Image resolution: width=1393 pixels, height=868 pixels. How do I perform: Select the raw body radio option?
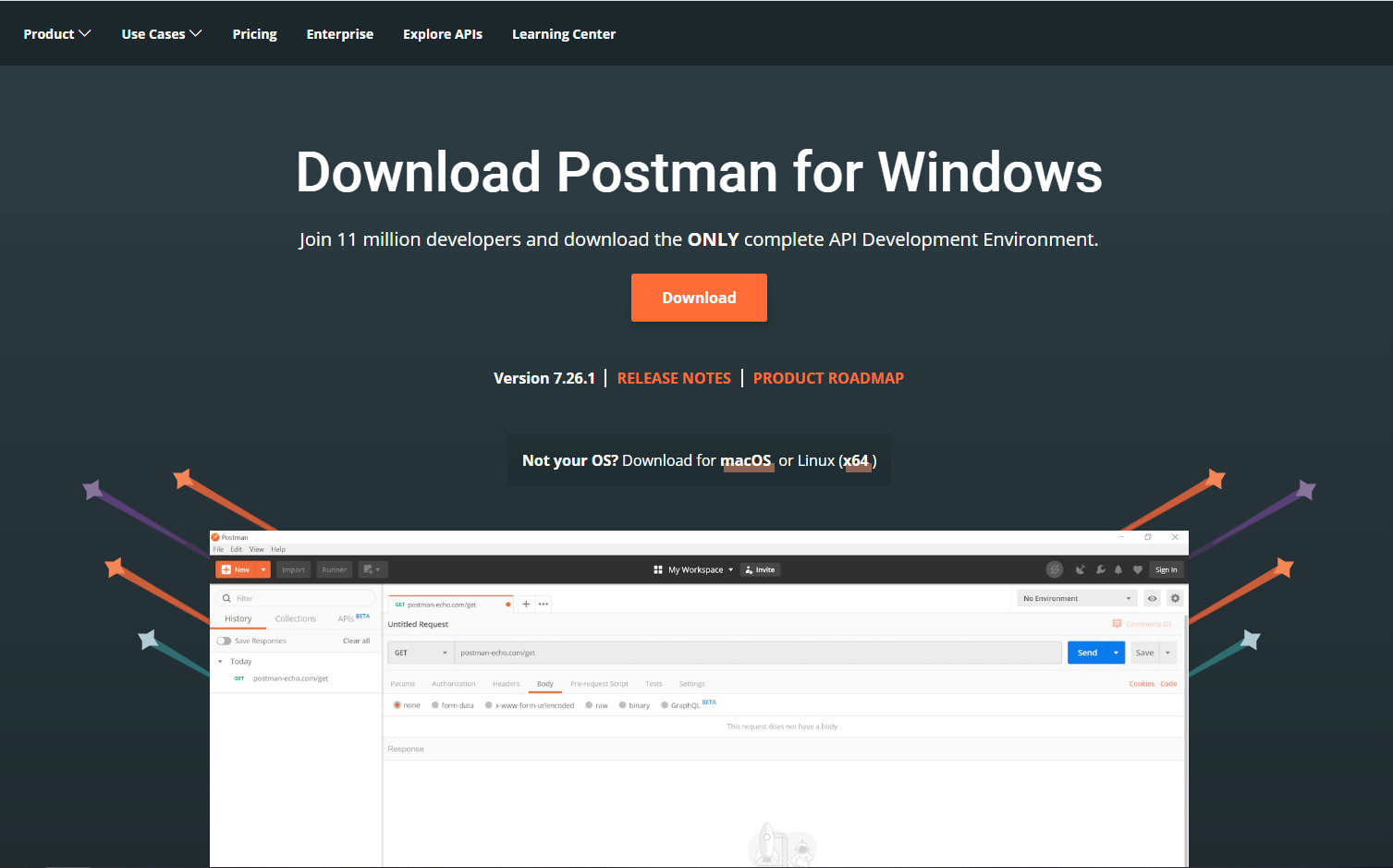(589, 705)
